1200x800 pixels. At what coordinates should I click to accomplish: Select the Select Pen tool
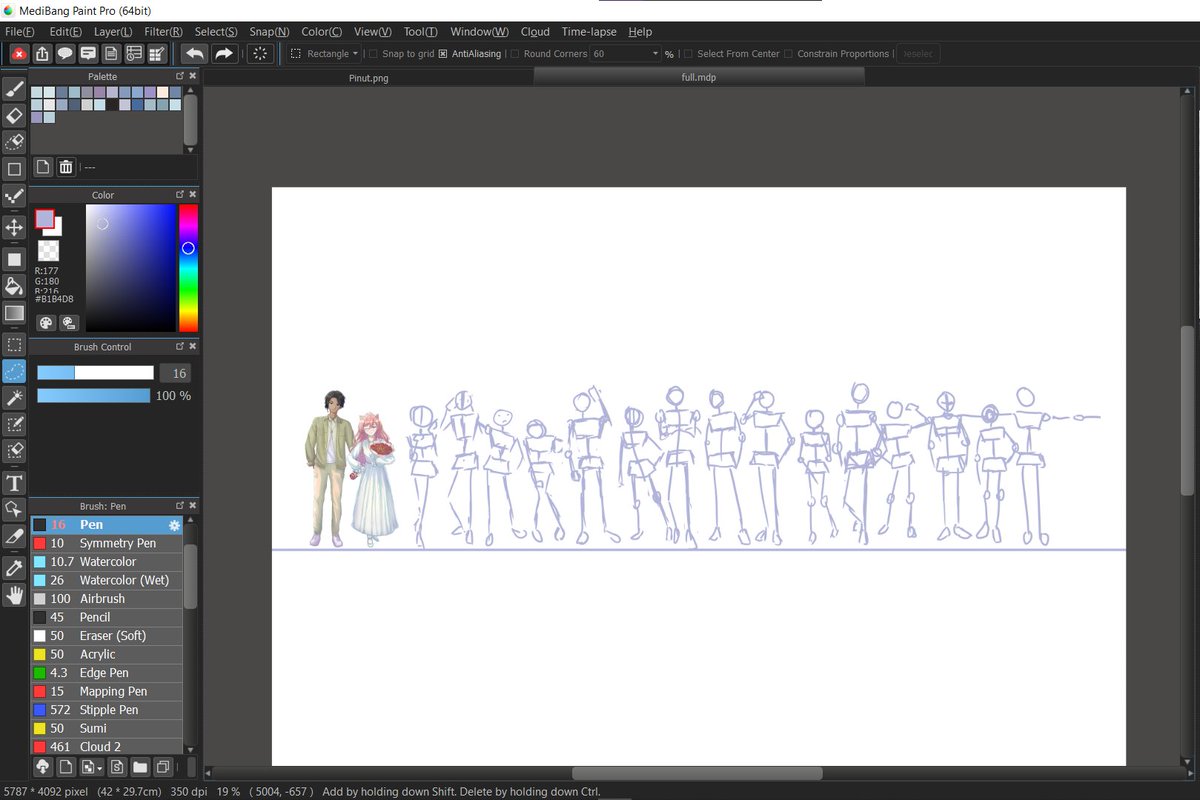(x=14, y=425)
